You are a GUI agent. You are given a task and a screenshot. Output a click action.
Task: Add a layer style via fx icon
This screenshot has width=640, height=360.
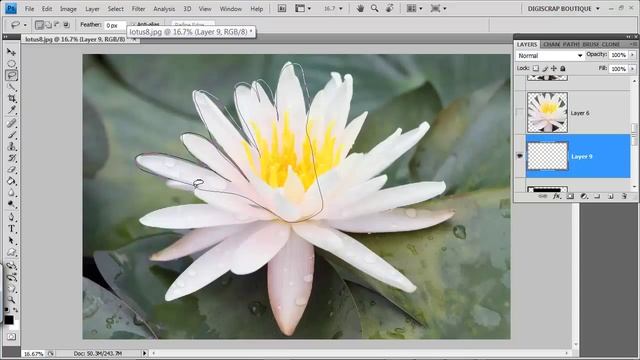click(x=556, y=196)
